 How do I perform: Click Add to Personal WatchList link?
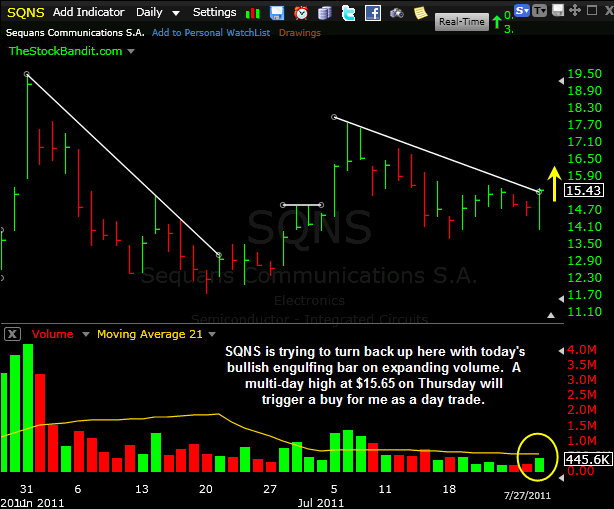(x=211, y=33)
